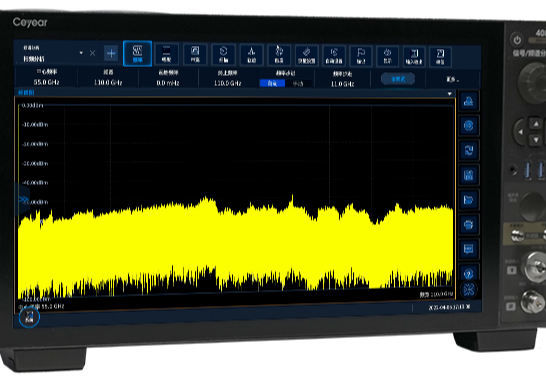546x379 pixels.
Task: Collapse the trace panel using the header triangle
Action: click(x=450, y=94)
